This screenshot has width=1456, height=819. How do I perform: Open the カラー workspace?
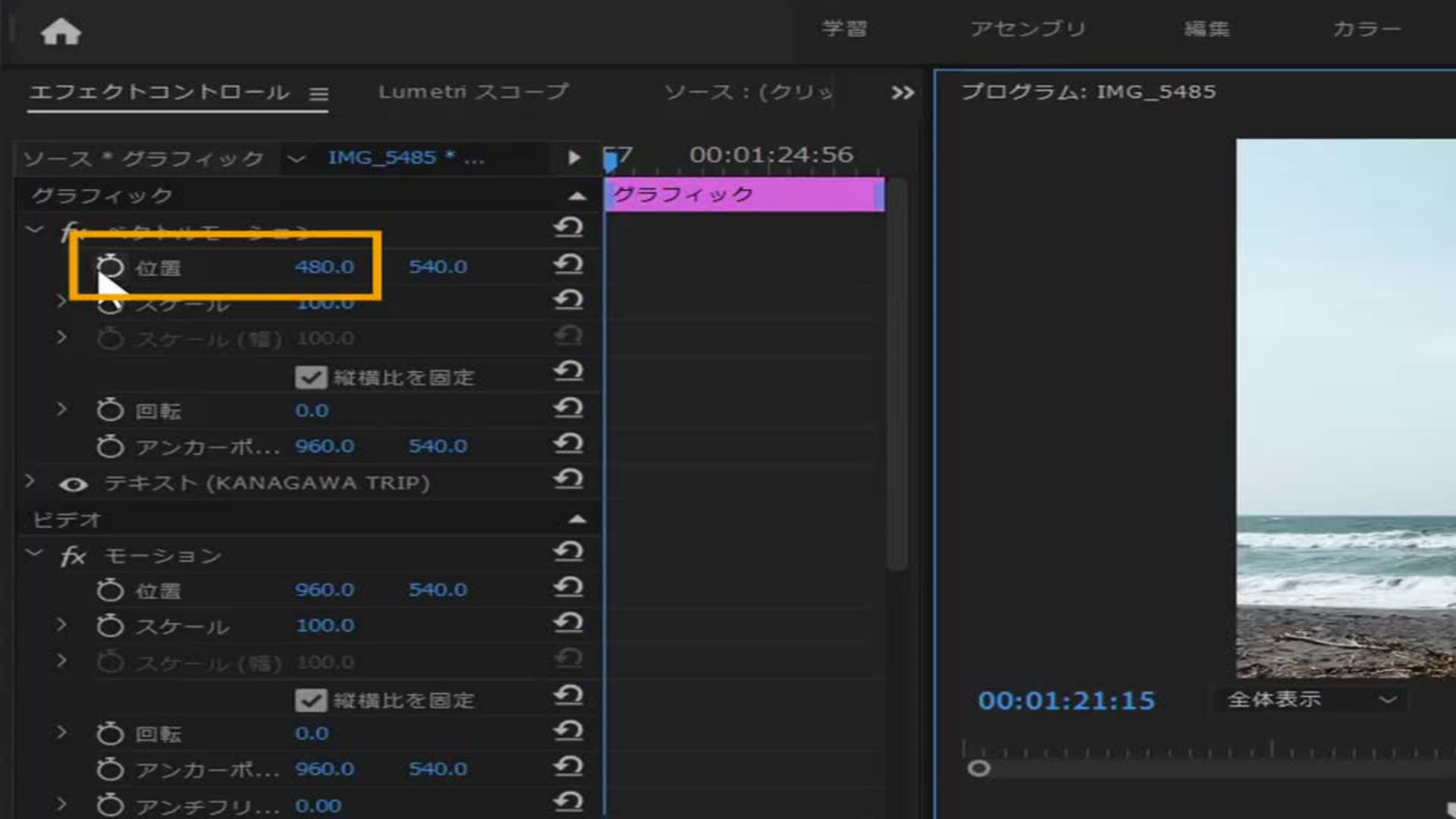point(1367,29)
